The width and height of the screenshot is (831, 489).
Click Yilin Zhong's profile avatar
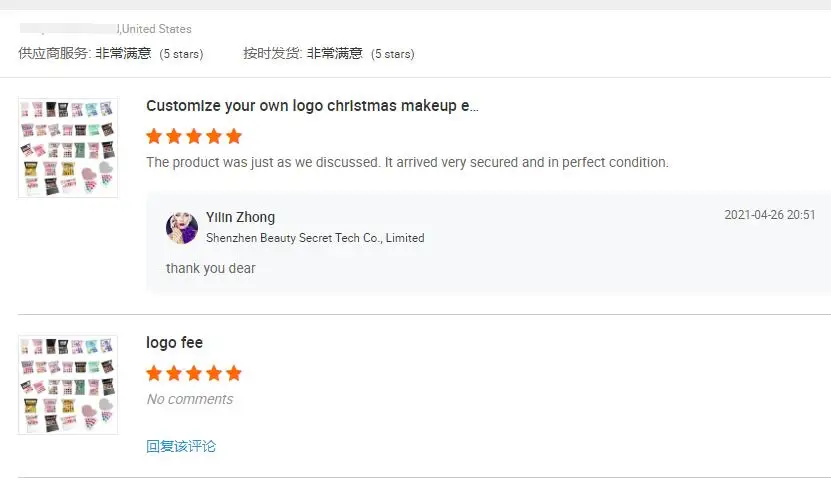(182, 227)
